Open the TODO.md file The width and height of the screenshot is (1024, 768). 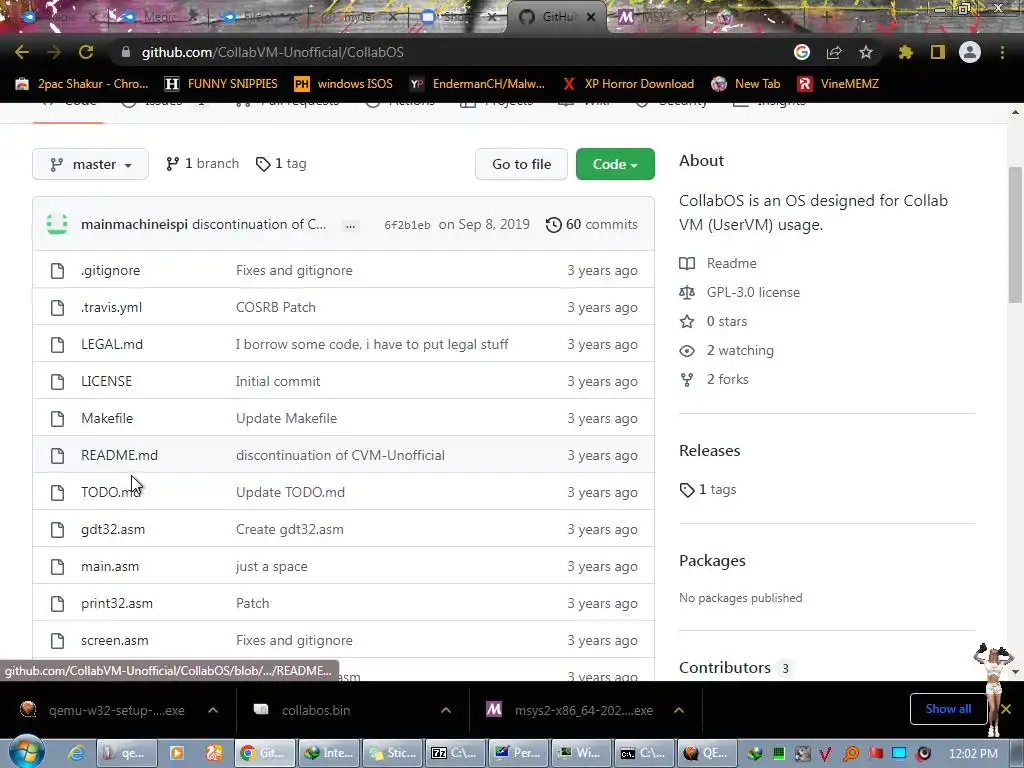111,492
